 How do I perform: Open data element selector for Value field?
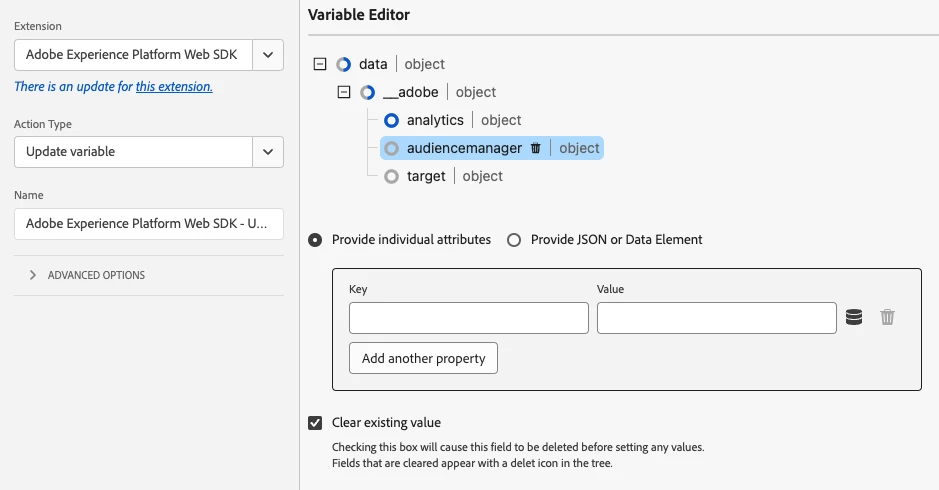coord(854,317)
